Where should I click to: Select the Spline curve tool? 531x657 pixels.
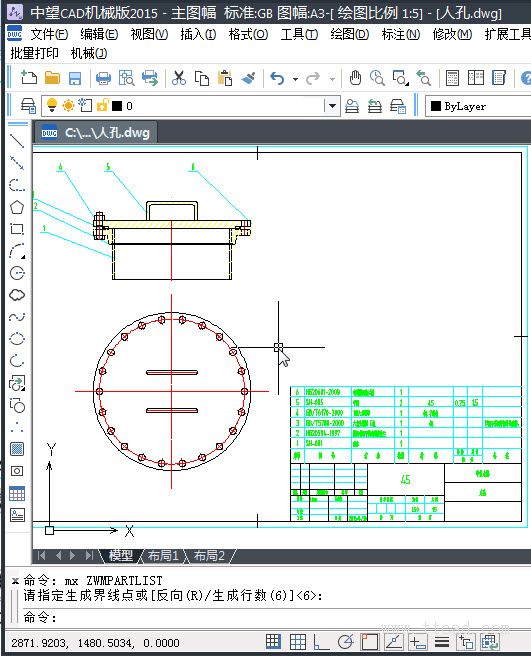tap(17, 317)
